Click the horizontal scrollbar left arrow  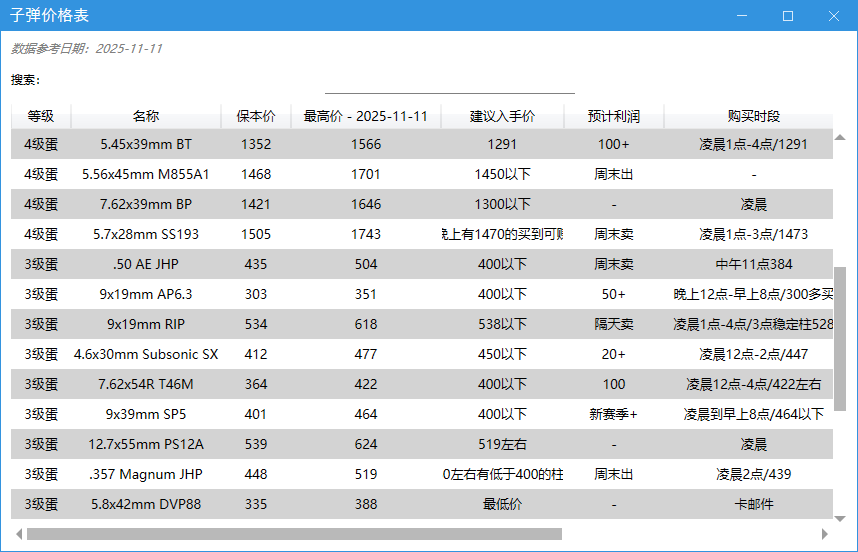[x=18, y=534]
